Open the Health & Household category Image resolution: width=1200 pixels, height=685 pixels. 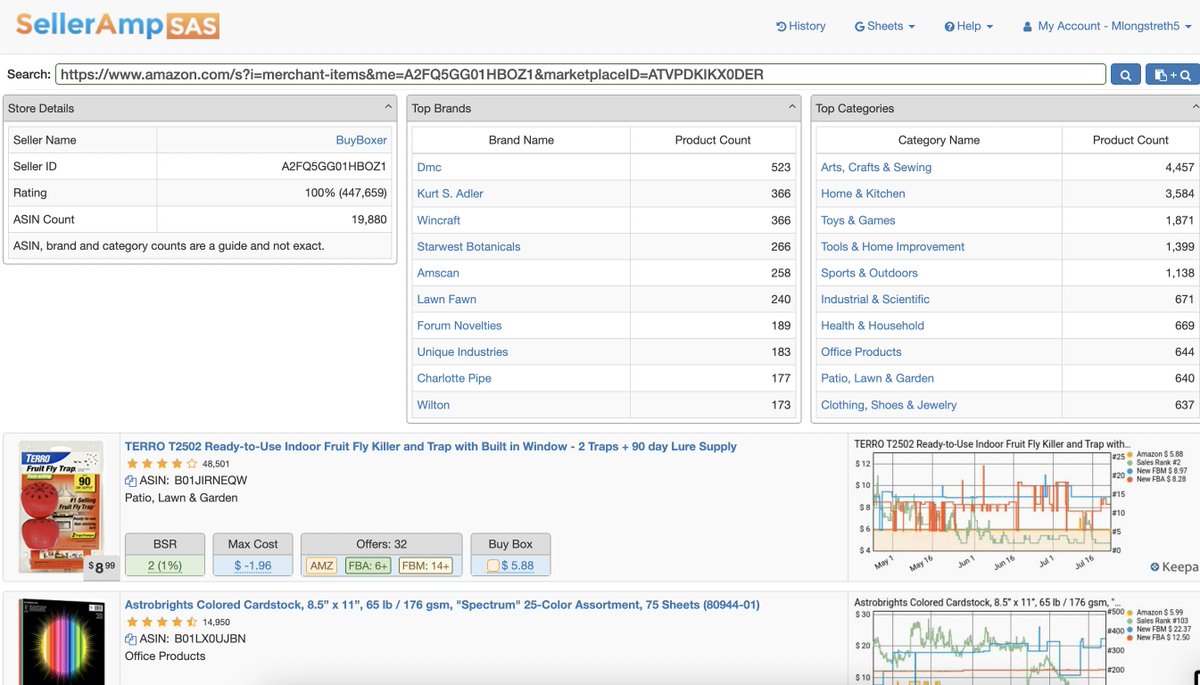872,325
